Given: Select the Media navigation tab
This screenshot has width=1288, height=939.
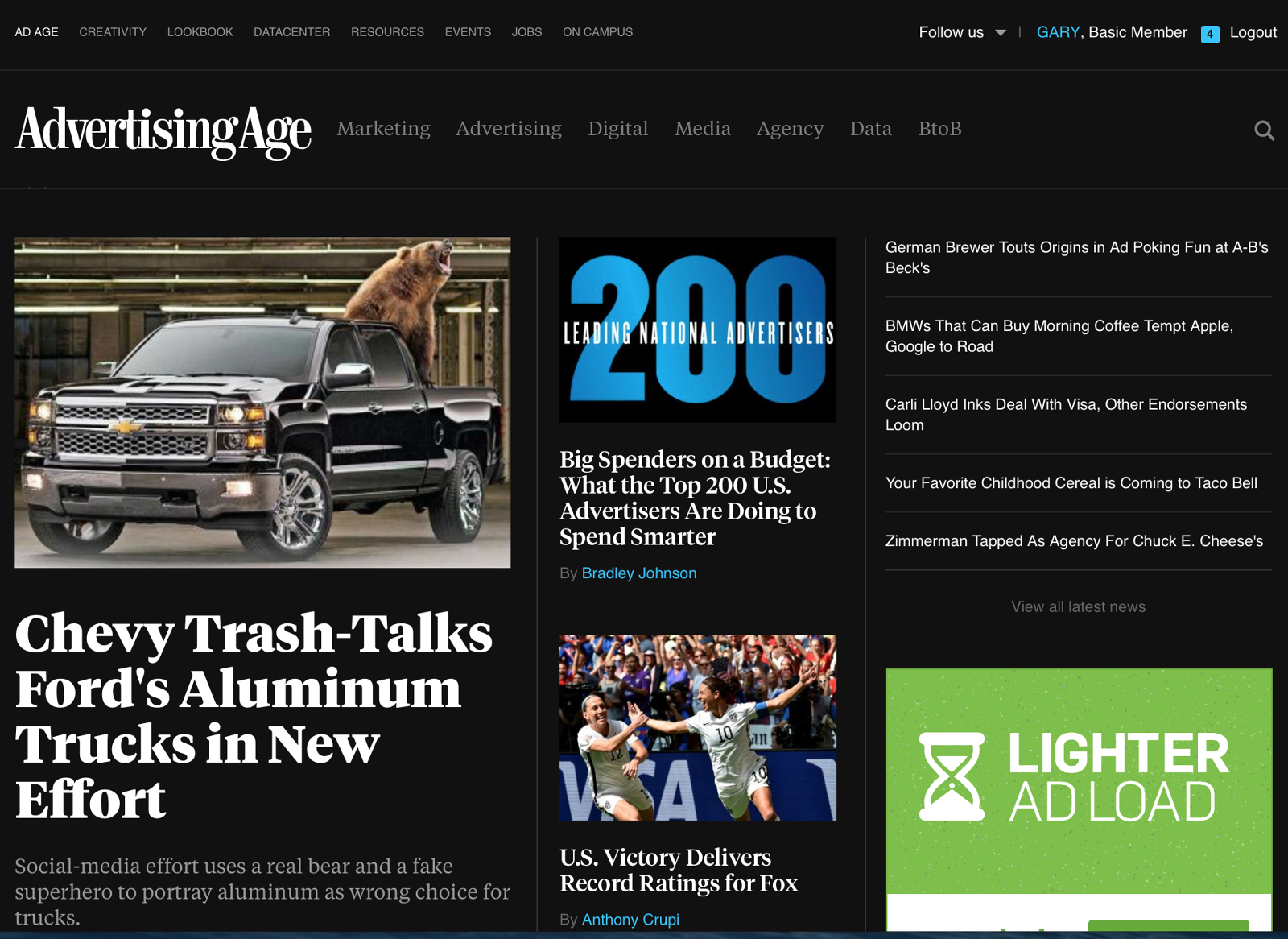Looking at the screenshot, I should [x=703, y=129].
